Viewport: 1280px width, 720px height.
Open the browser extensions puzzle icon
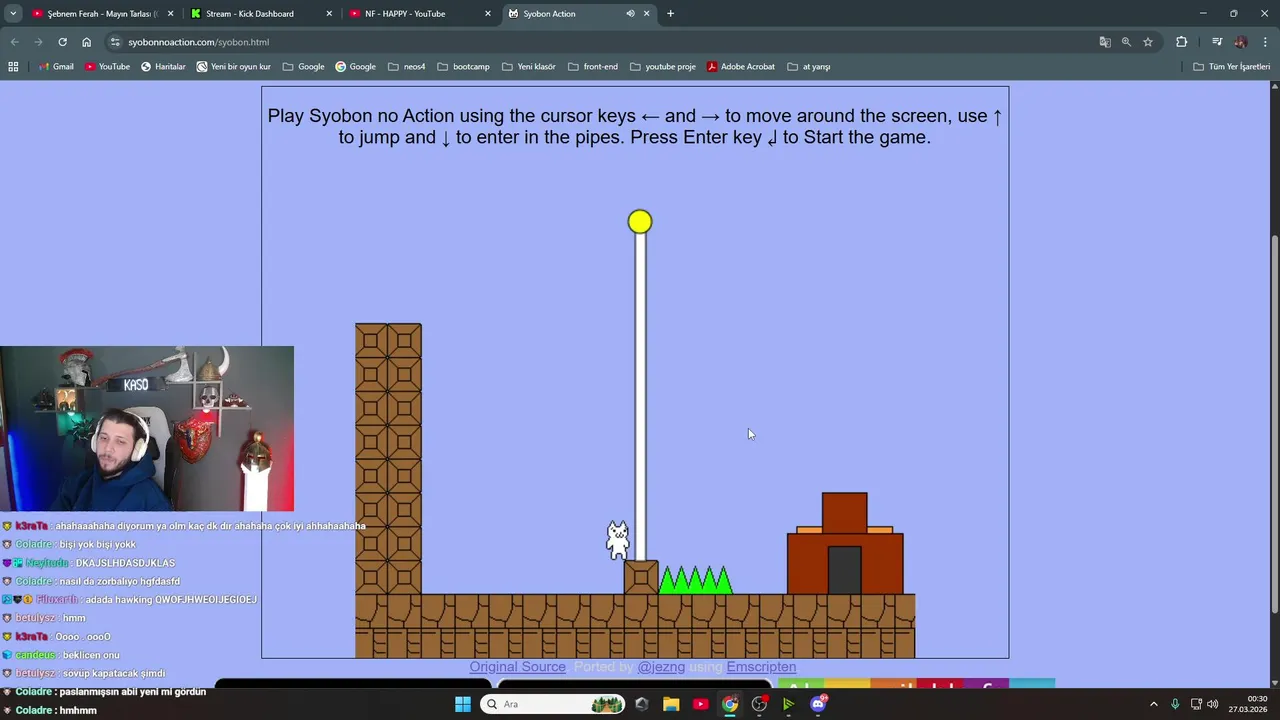(1181, 42)
